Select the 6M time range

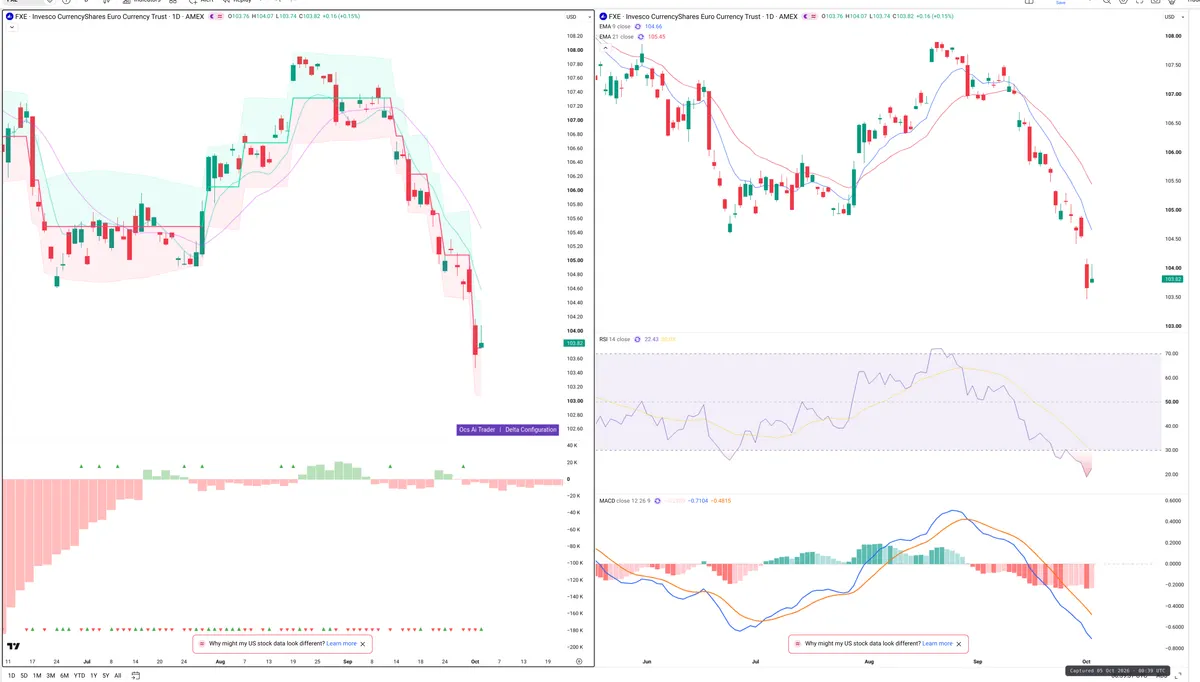65,675
